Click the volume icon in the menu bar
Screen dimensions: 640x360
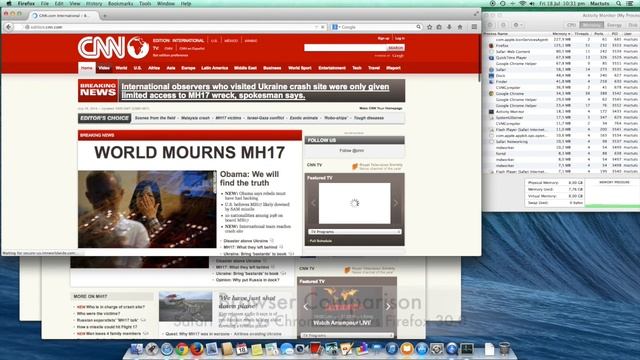(532, 3)
